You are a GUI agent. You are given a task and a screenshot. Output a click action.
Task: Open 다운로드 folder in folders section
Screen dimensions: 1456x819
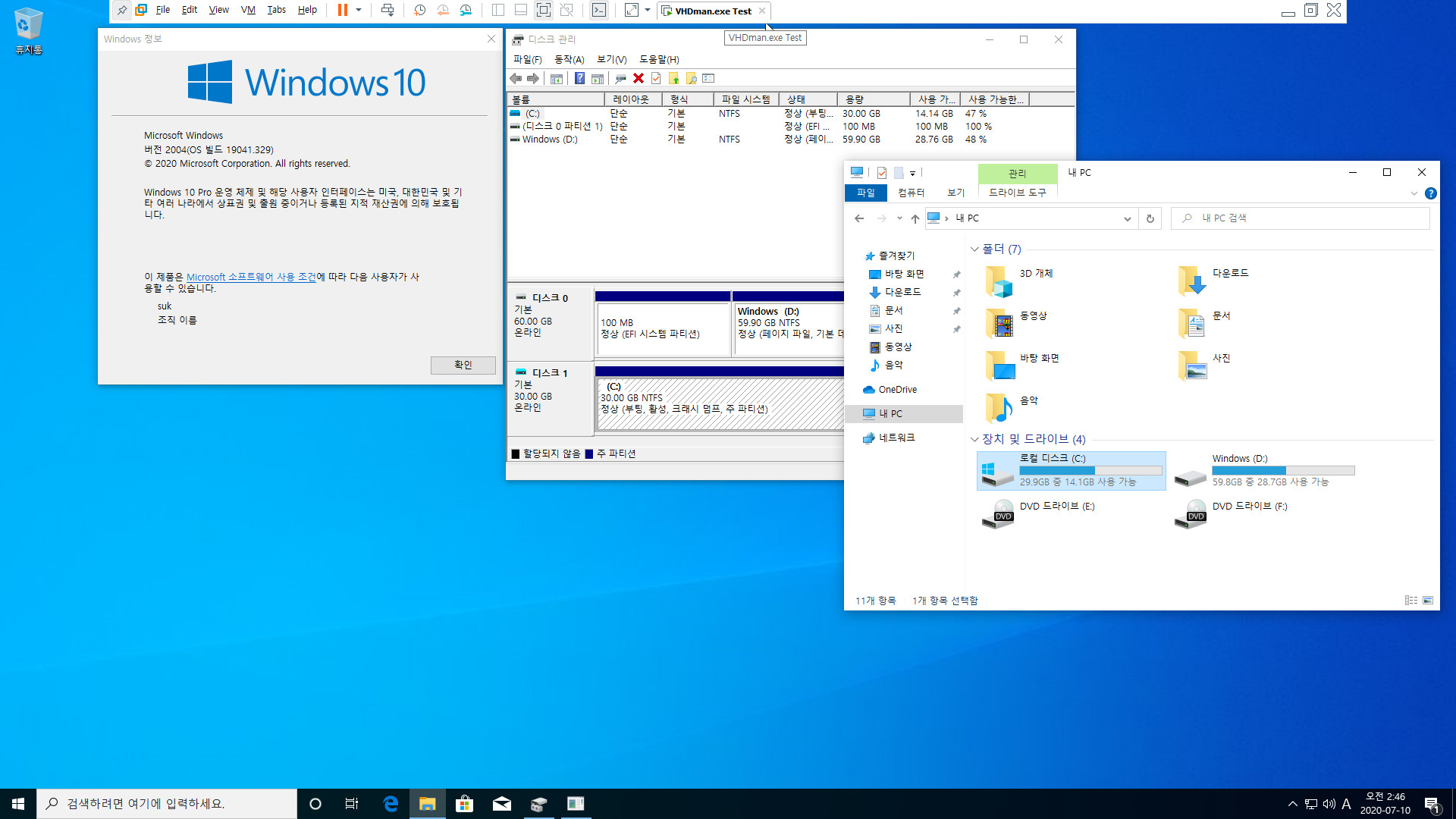coord(1214,281)
